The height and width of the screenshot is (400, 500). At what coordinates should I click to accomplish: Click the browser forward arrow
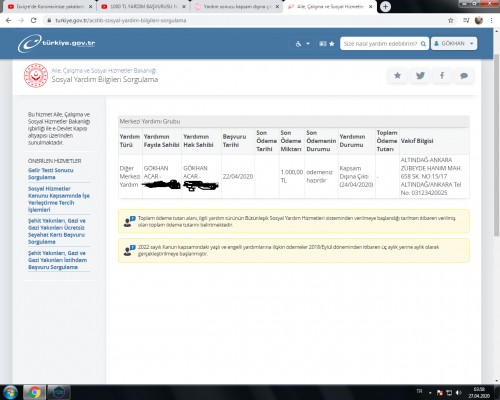coord(21,20)
